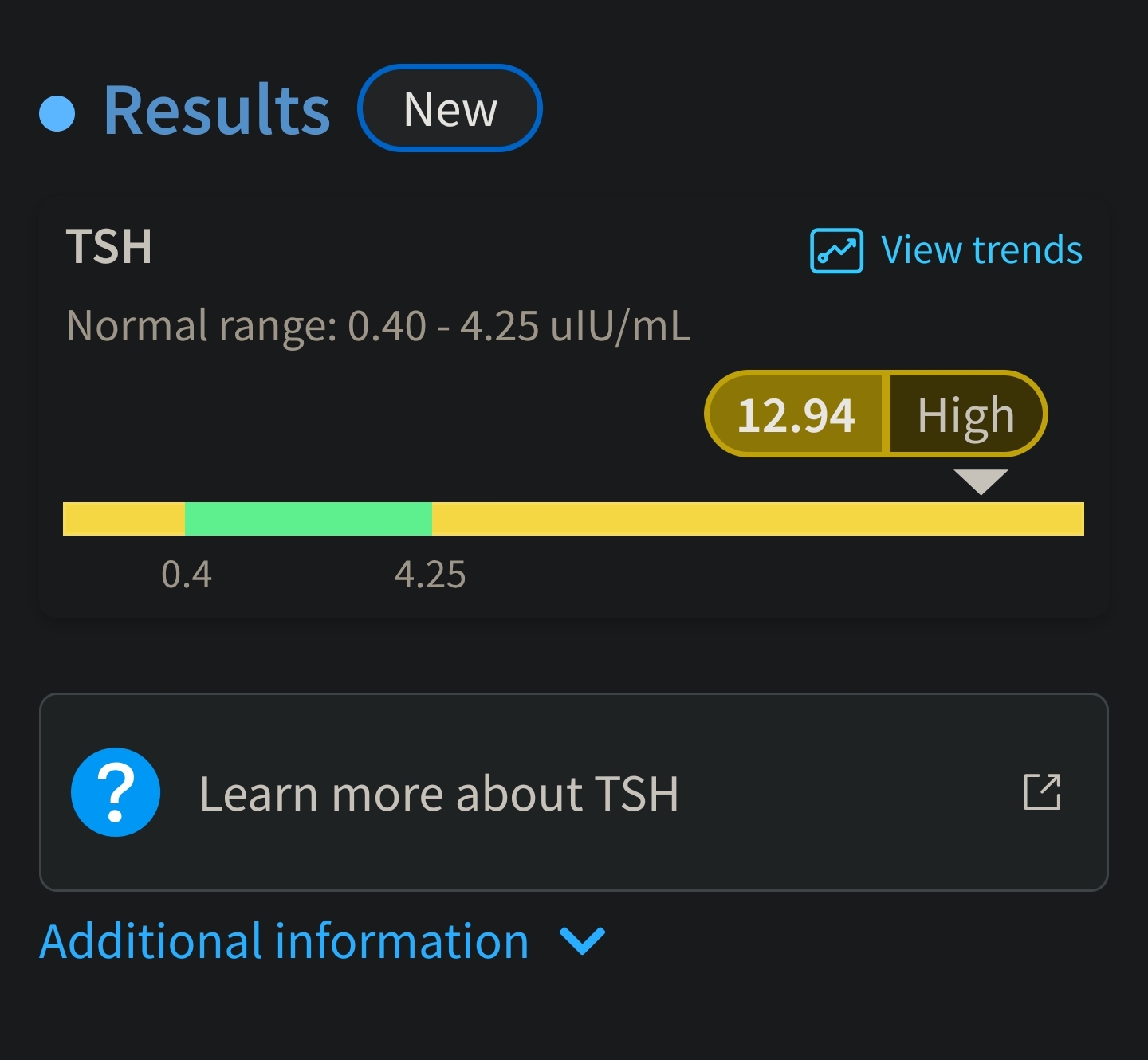Click the 4.25 upper limit label
Viewport: 1148px width, 1060px height.
(x=430, y=575)
